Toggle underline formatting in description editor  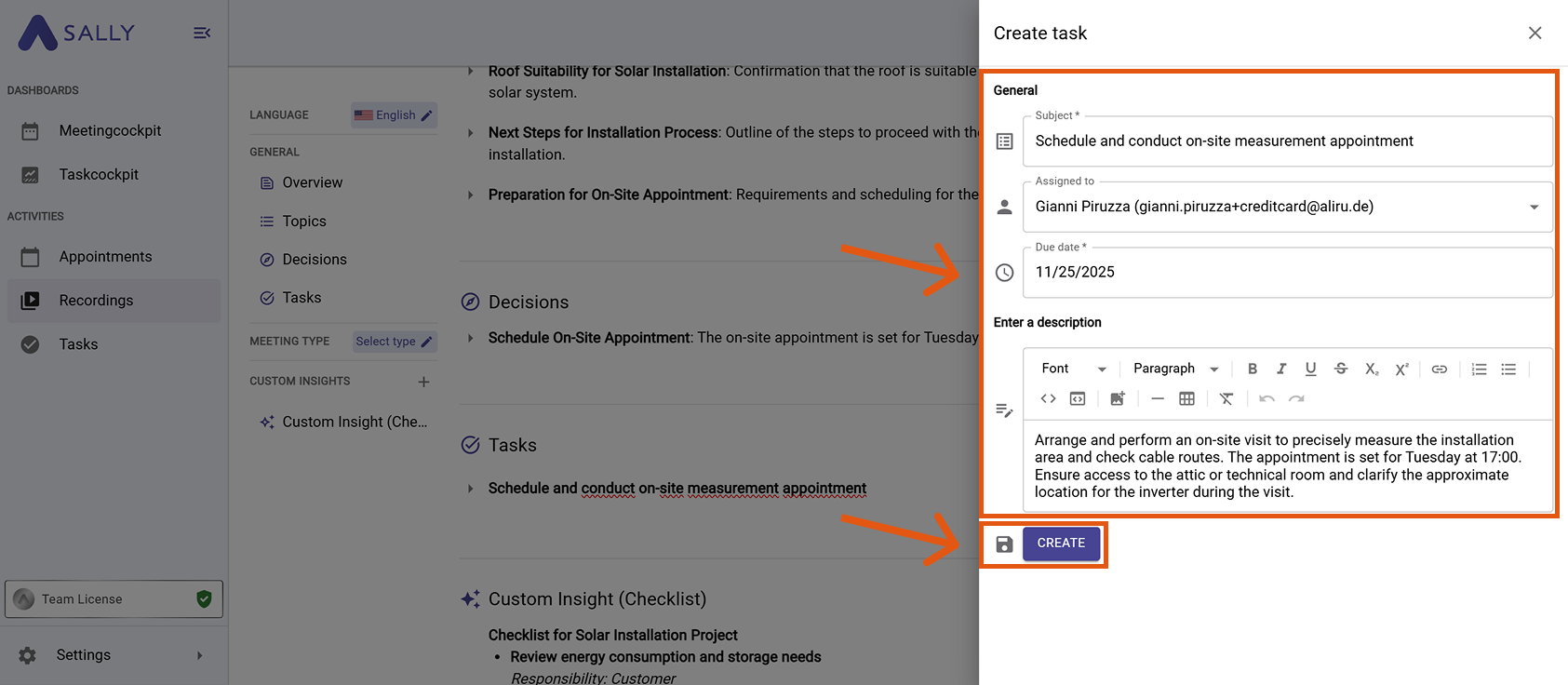pos(1310,369)
